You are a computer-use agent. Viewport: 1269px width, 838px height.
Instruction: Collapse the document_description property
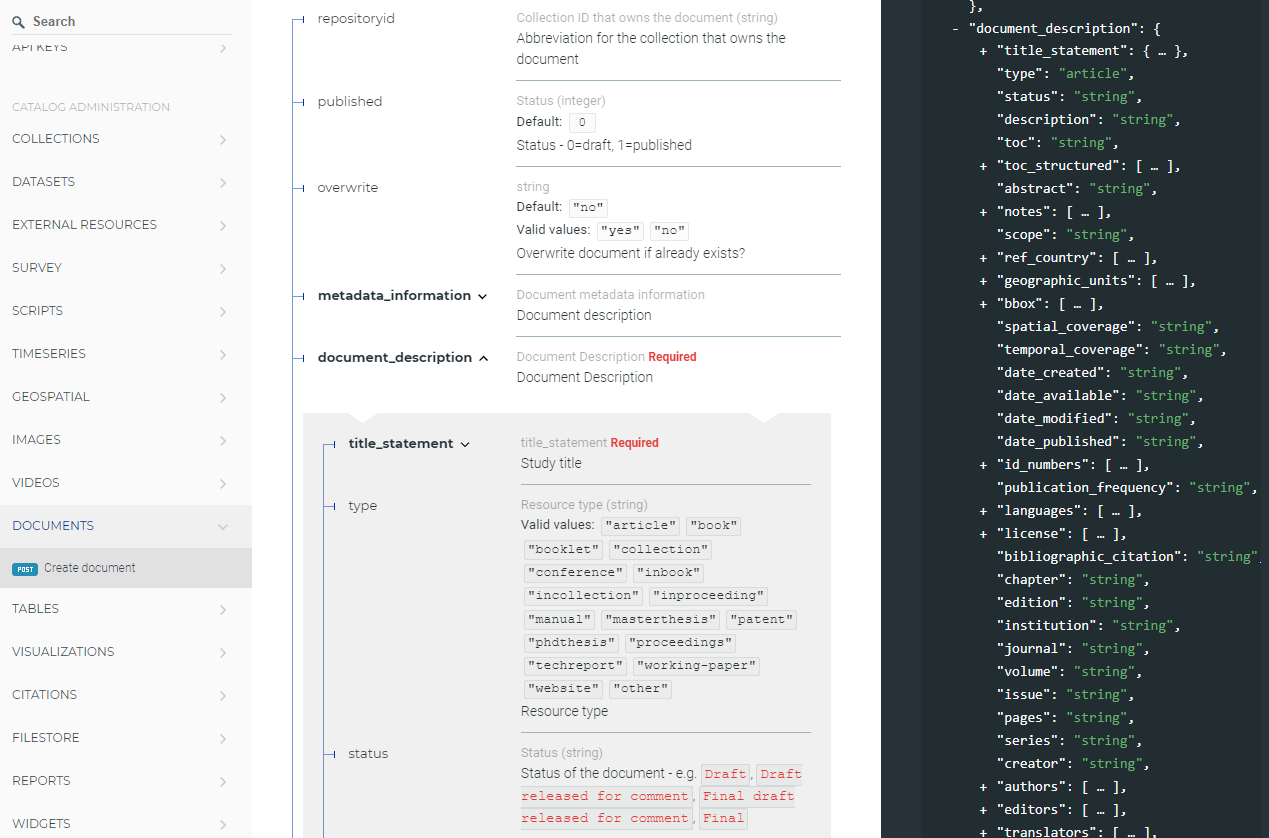[x=403, y=358]
